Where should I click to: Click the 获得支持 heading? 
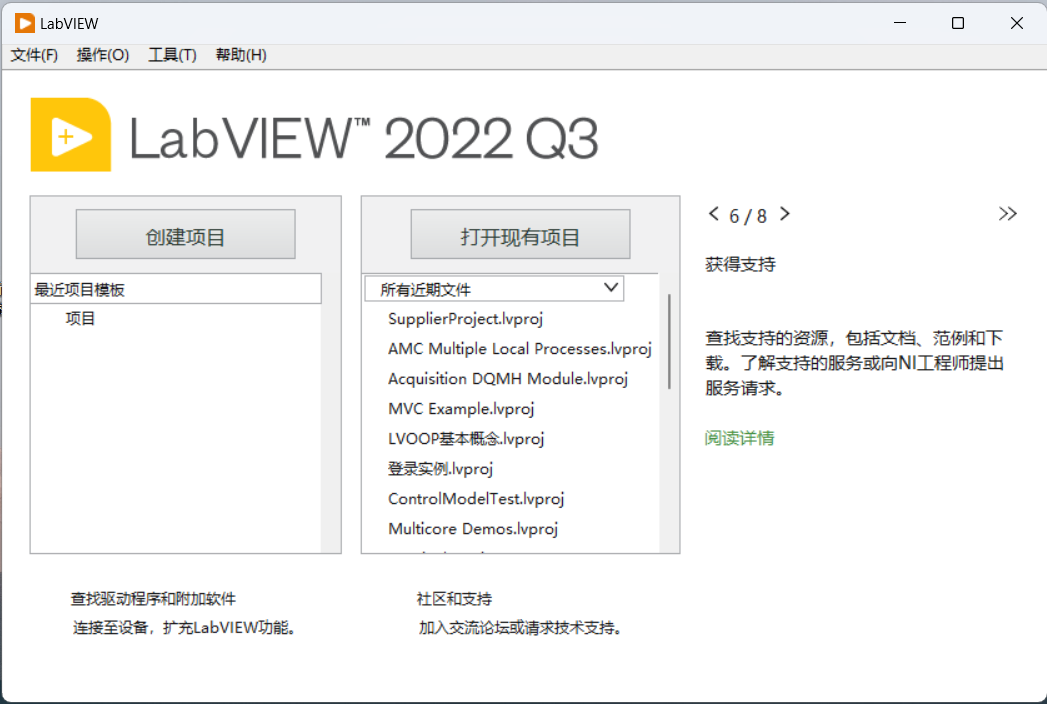[x=741, y=265]
